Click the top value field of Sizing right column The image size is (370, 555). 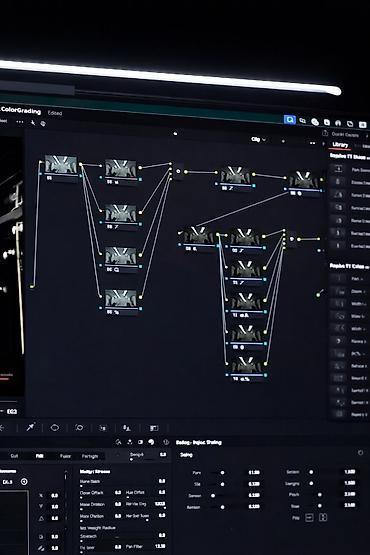[349, 472]
